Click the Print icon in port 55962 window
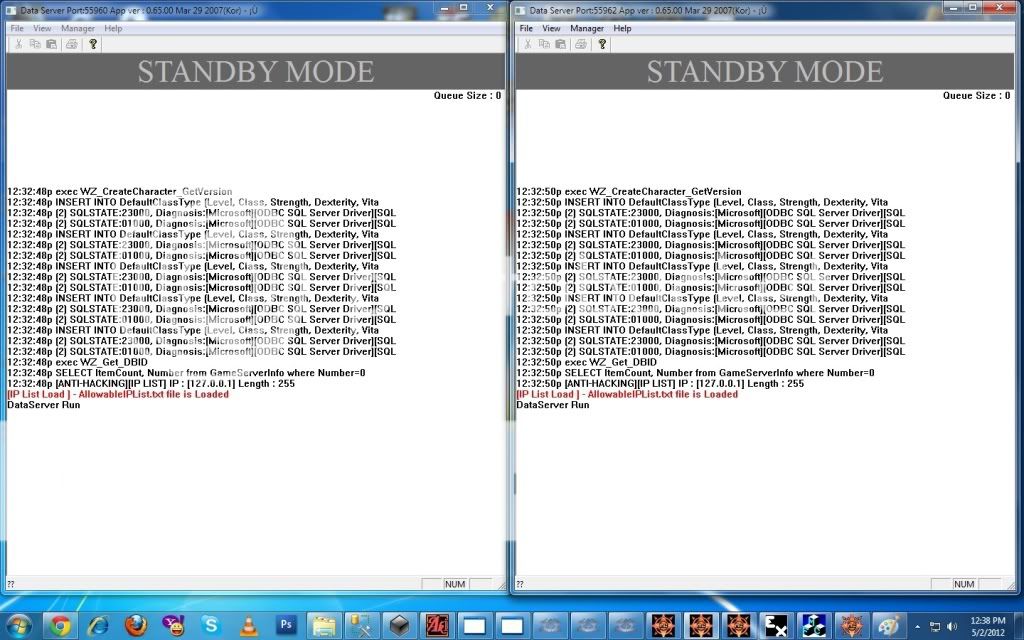This screenshot has height=640, width=1024. (581, 44)
